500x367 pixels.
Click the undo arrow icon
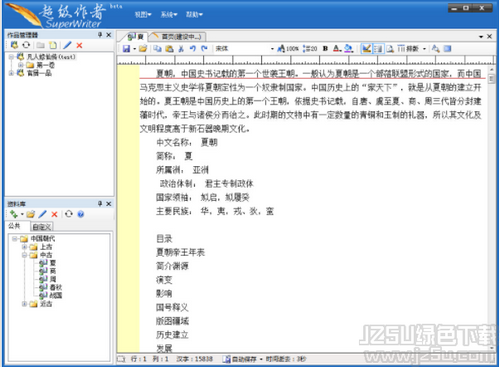tap(193, 49)
